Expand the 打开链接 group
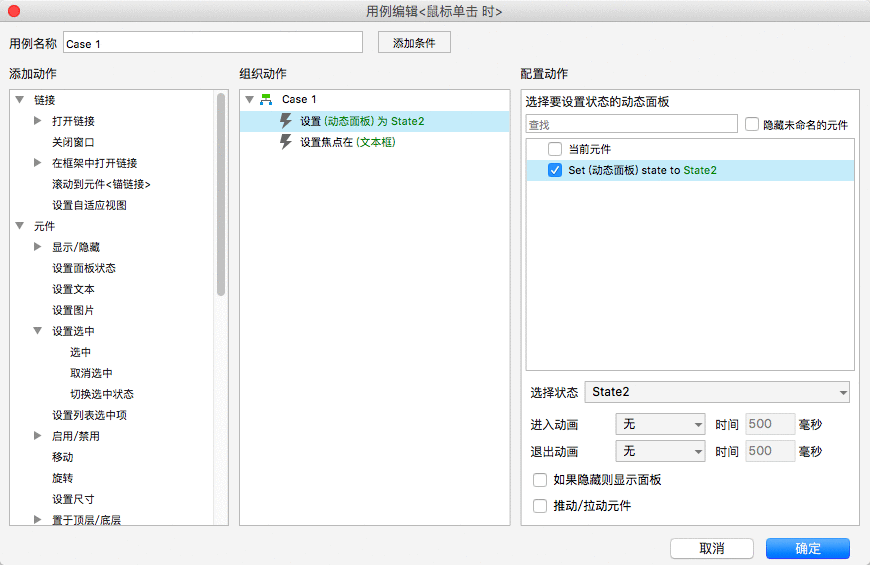The width and height of the screenshot is (870, 565). [38, 120]
